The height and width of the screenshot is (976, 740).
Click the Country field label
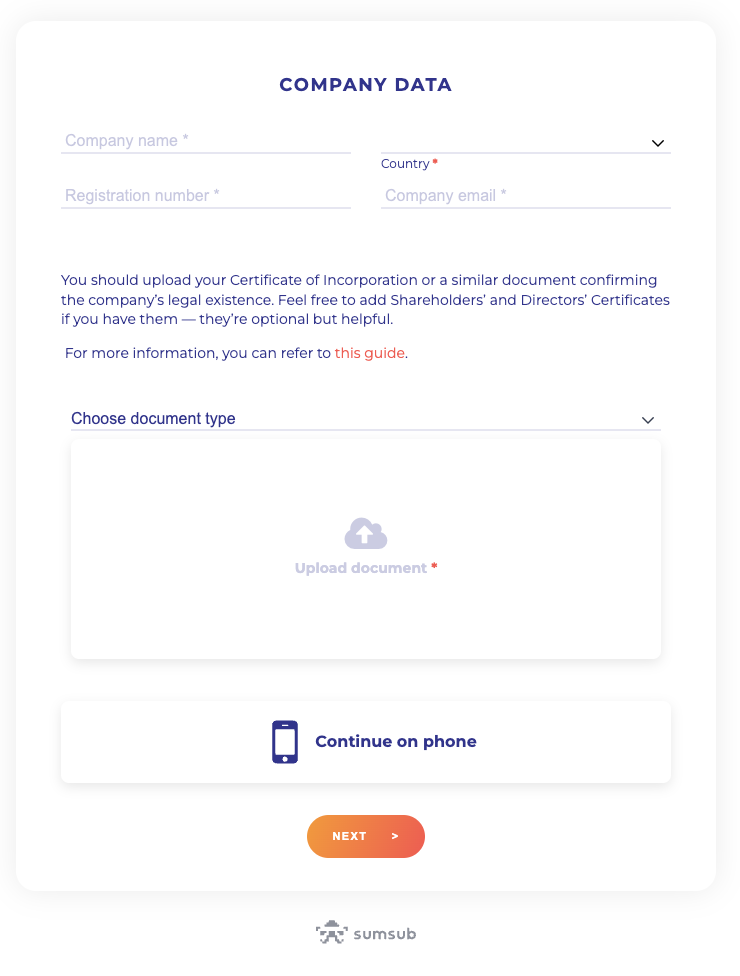click(405, 164)
